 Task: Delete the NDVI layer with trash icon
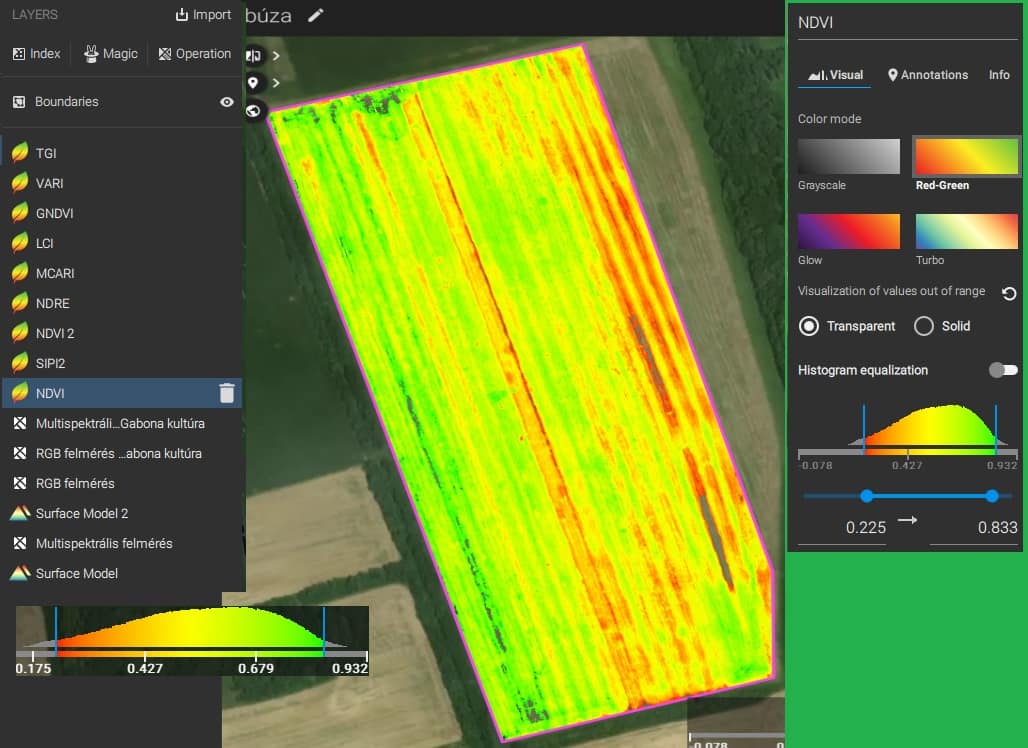[227, 393]
